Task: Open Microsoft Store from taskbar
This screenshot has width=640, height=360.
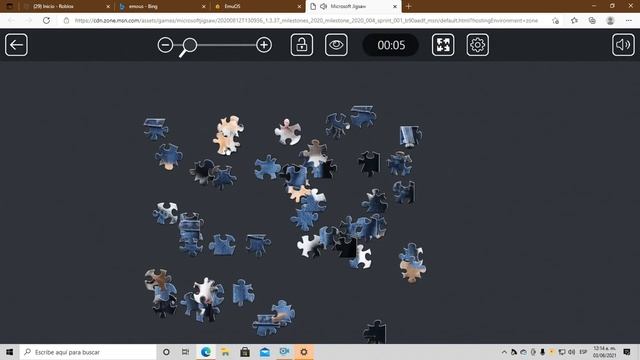Action: (245, 352)
